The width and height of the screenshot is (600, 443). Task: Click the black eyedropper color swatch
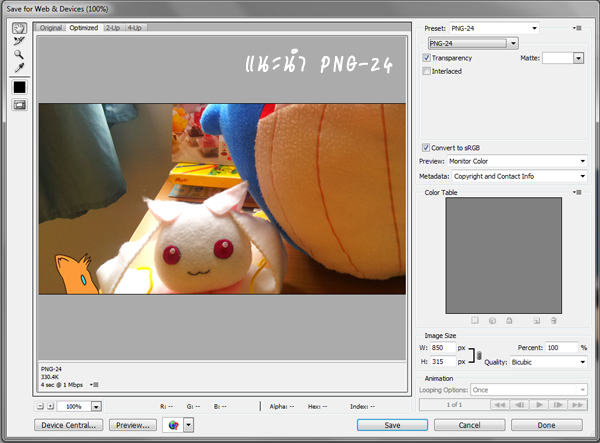point(20,87)
